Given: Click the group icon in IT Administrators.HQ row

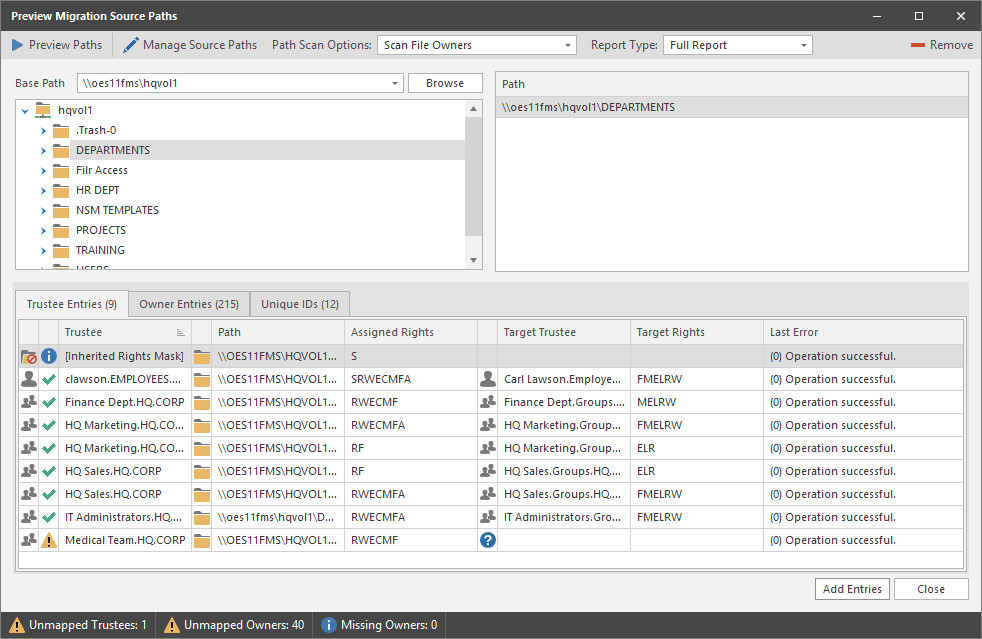Looking at the screenshot, I should 29,517.
